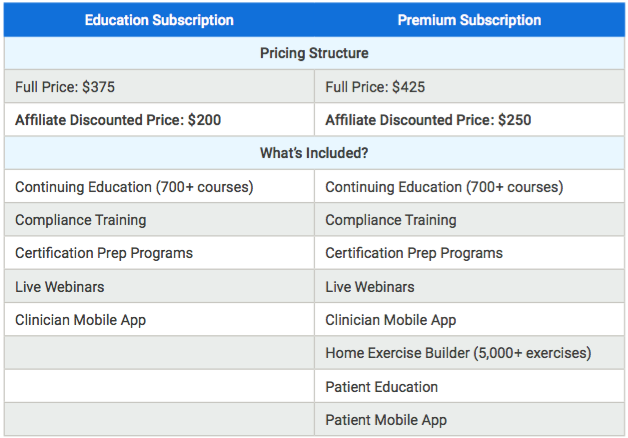
Task: Click the Full Price: $425 cell
Action: pos(469,86)
